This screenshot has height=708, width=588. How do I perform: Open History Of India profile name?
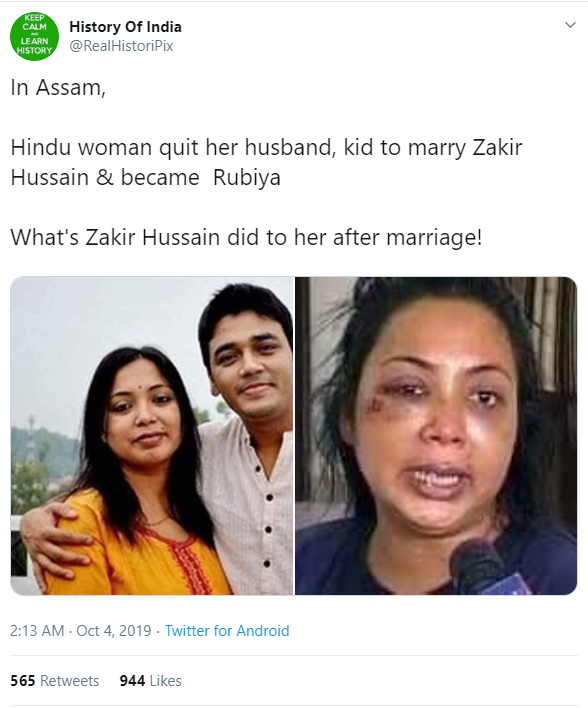pos(125,27)
